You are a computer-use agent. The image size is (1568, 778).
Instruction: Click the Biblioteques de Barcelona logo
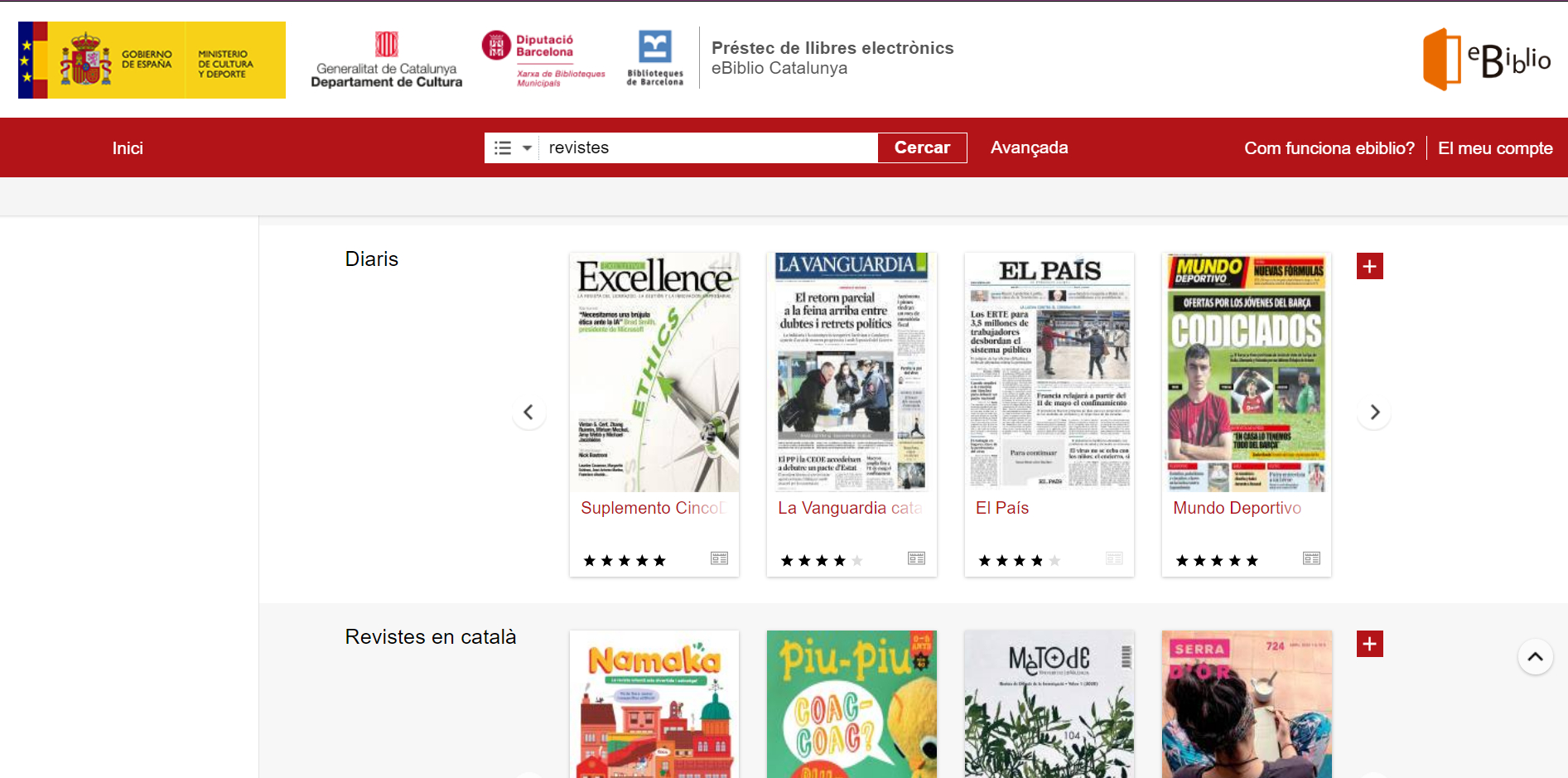pos(654,58)
